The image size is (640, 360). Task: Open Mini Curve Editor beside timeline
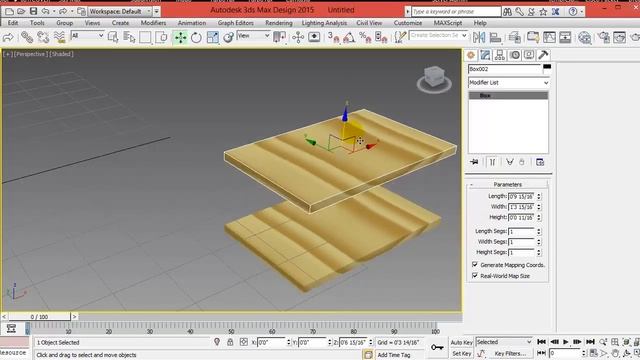click(11, 328)
